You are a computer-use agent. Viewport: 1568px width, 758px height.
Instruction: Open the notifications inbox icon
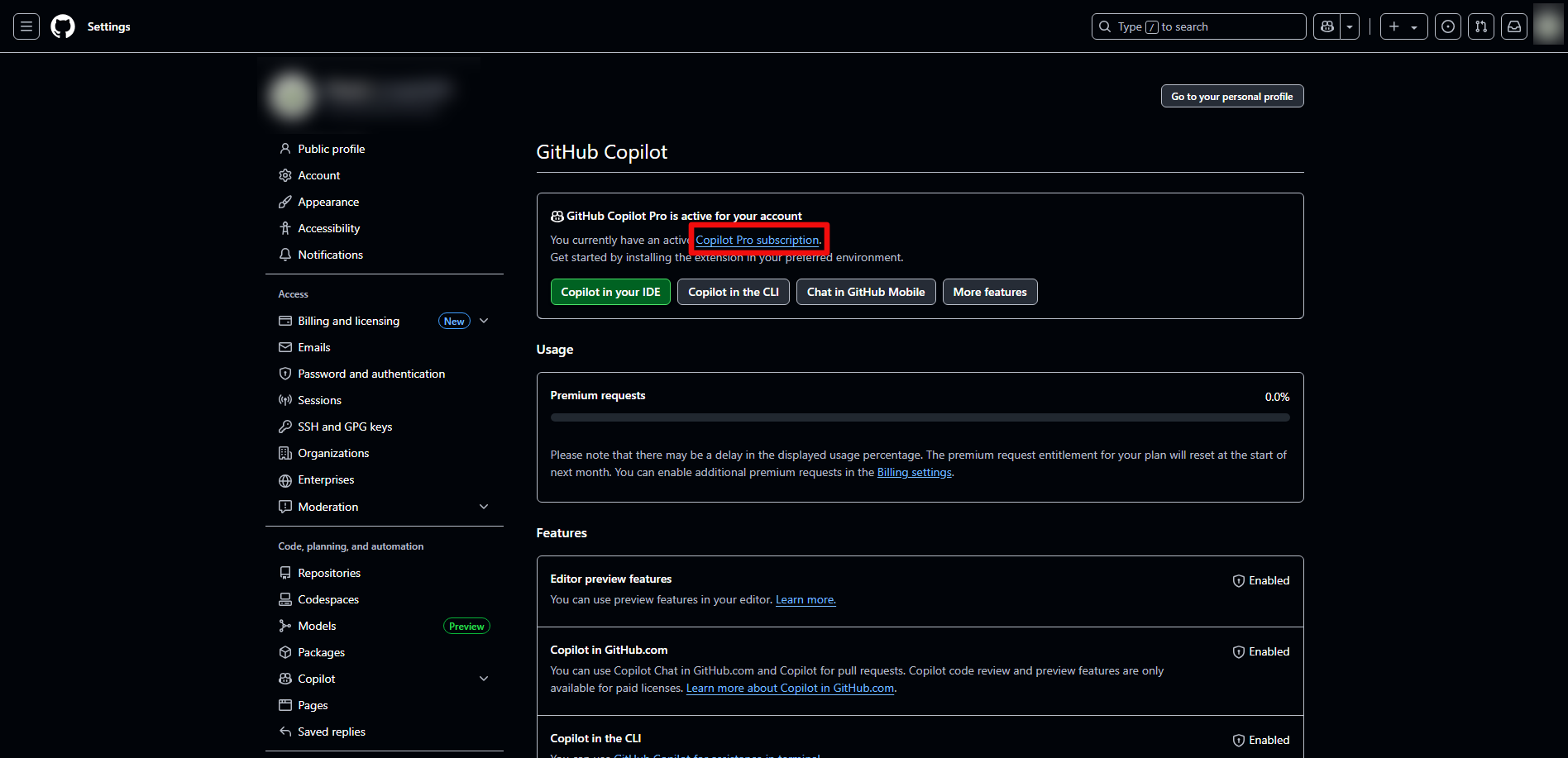[x=1514, y=26]
